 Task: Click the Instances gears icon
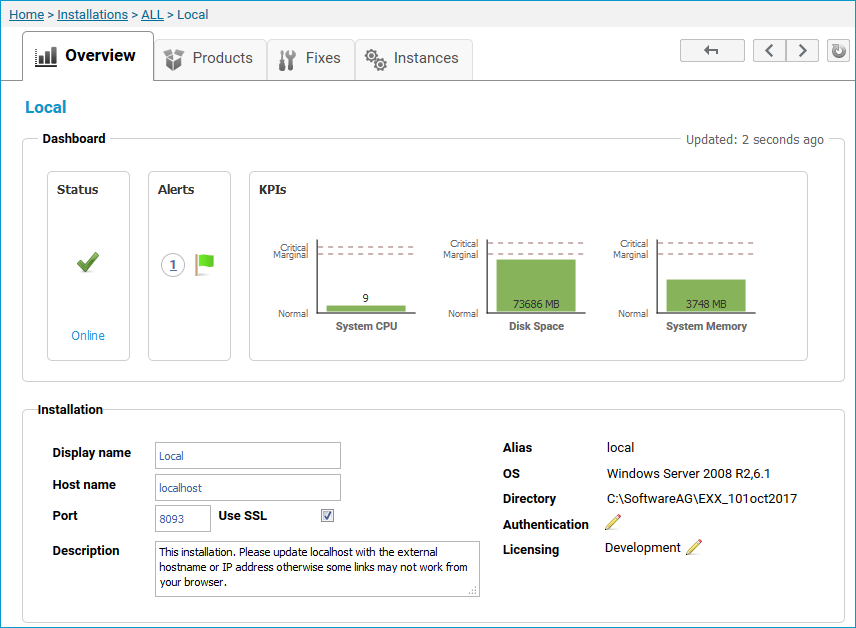point(376,60)
